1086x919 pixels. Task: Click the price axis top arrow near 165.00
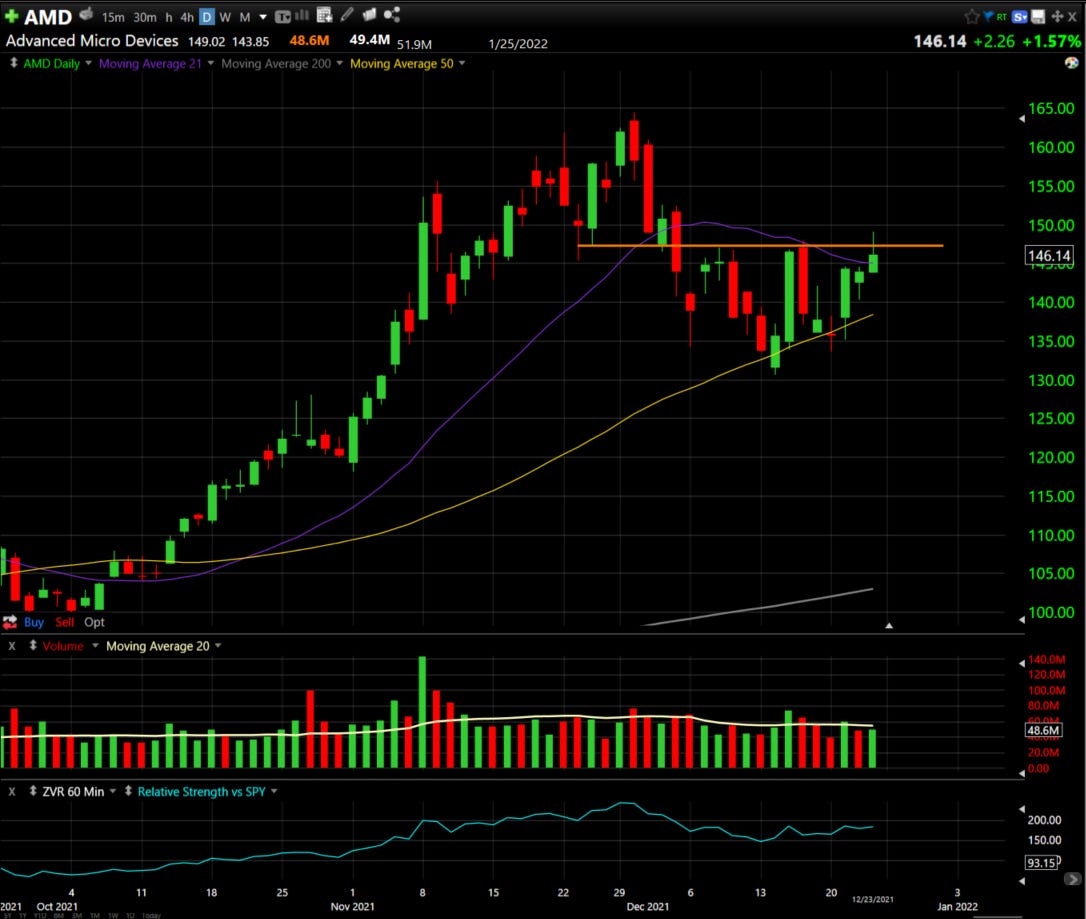[x=1022, y=118]
